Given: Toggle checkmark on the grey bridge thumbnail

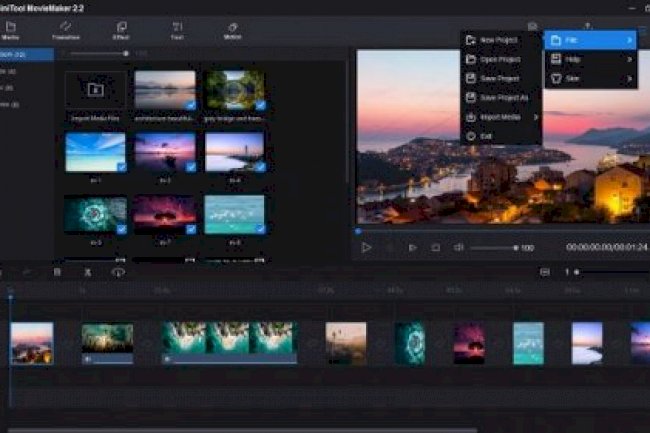Looking at the screenshot, I should click(x=260, y=105).
